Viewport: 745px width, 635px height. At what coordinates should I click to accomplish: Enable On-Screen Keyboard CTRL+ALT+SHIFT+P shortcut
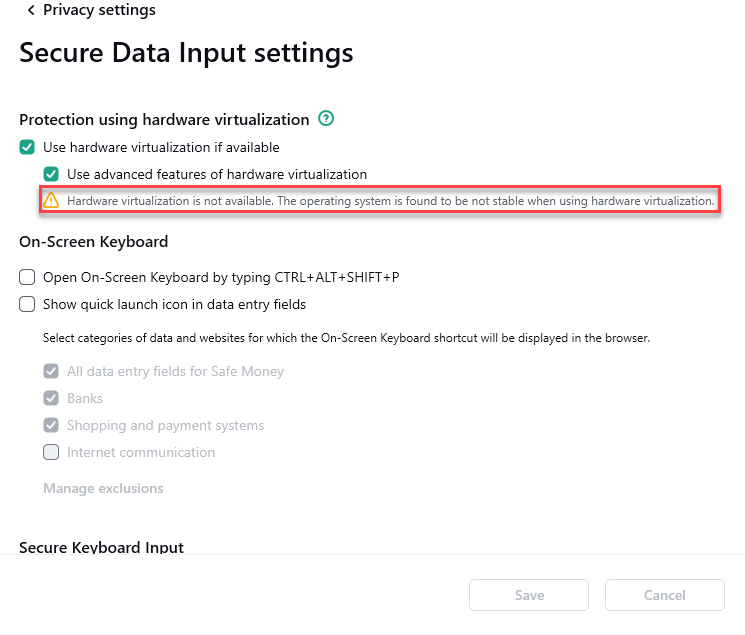pyautogui.click(x=27, y=277)
